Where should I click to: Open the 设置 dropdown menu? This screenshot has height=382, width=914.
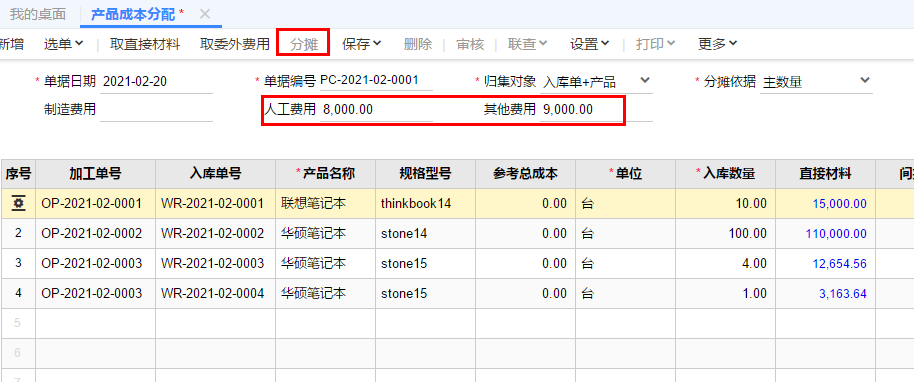590,44
